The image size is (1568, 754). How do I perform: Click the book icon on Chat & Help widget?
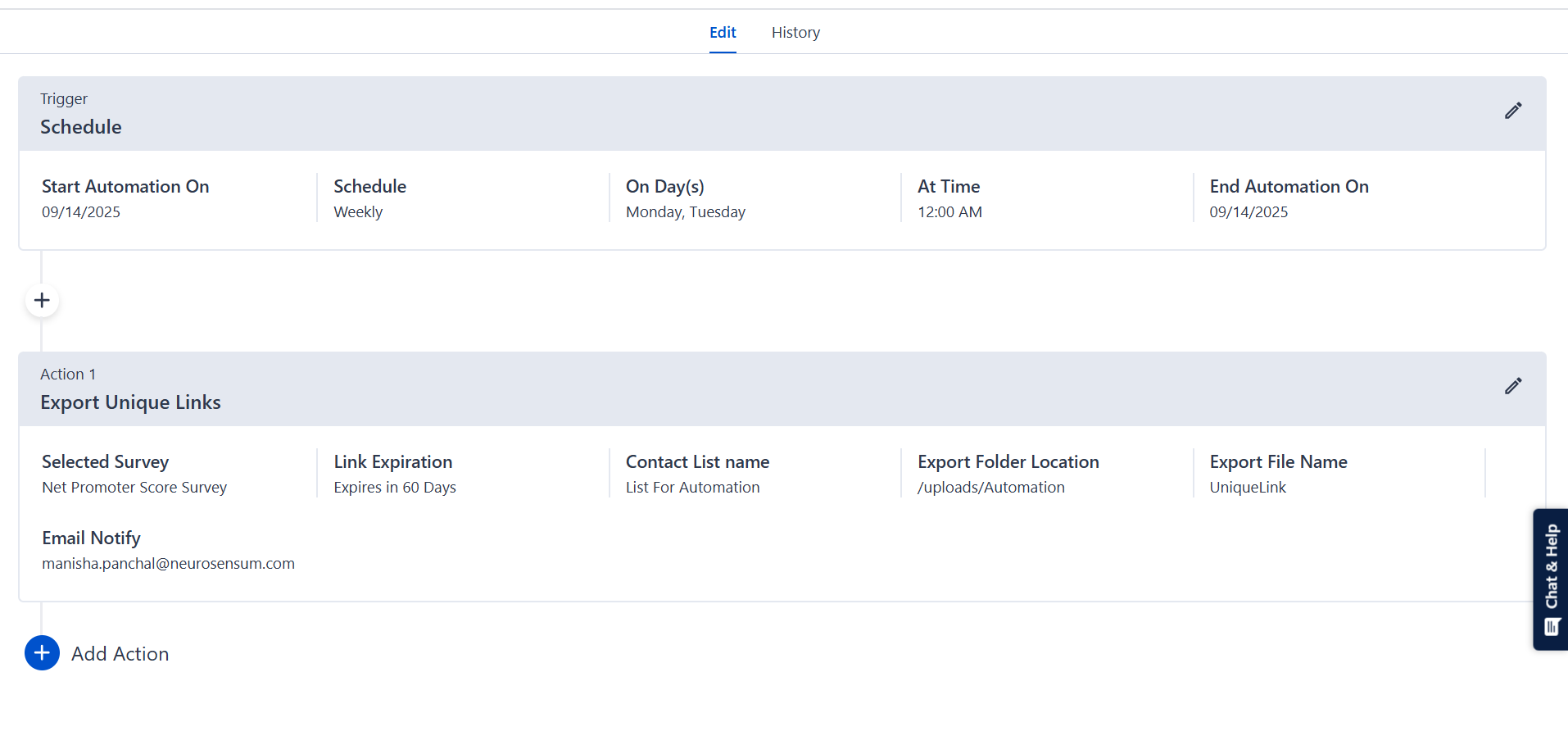coord(1551,627)
